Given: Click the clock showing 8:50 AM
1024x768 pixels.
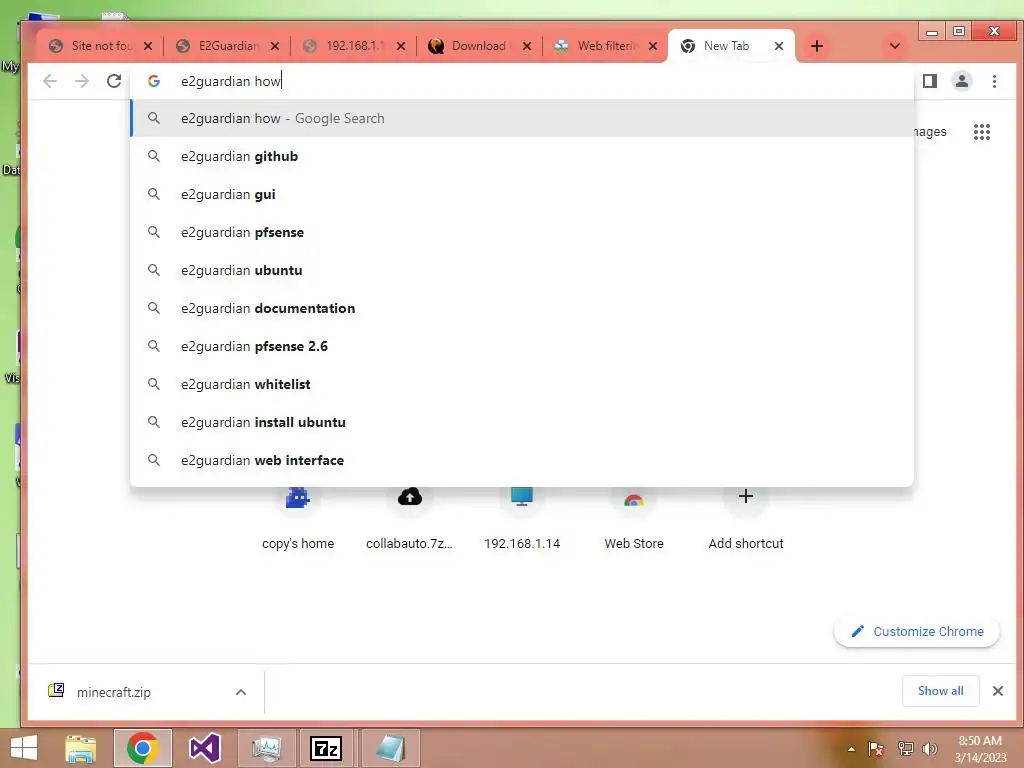Looking at the screenshot, I should point(980,749).
